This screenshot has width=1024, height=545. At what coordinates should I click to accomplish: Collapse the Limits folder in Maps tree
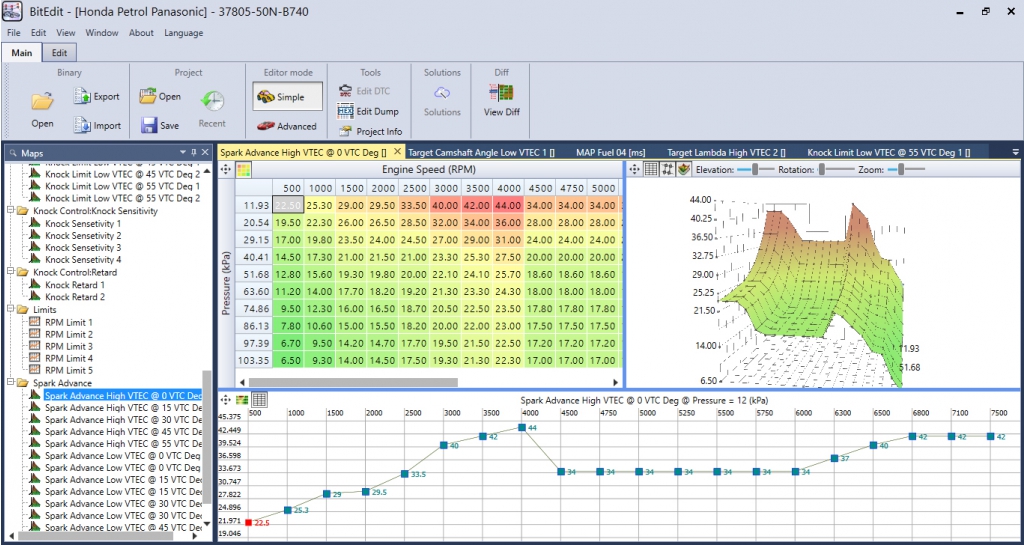tap(10, 310)
